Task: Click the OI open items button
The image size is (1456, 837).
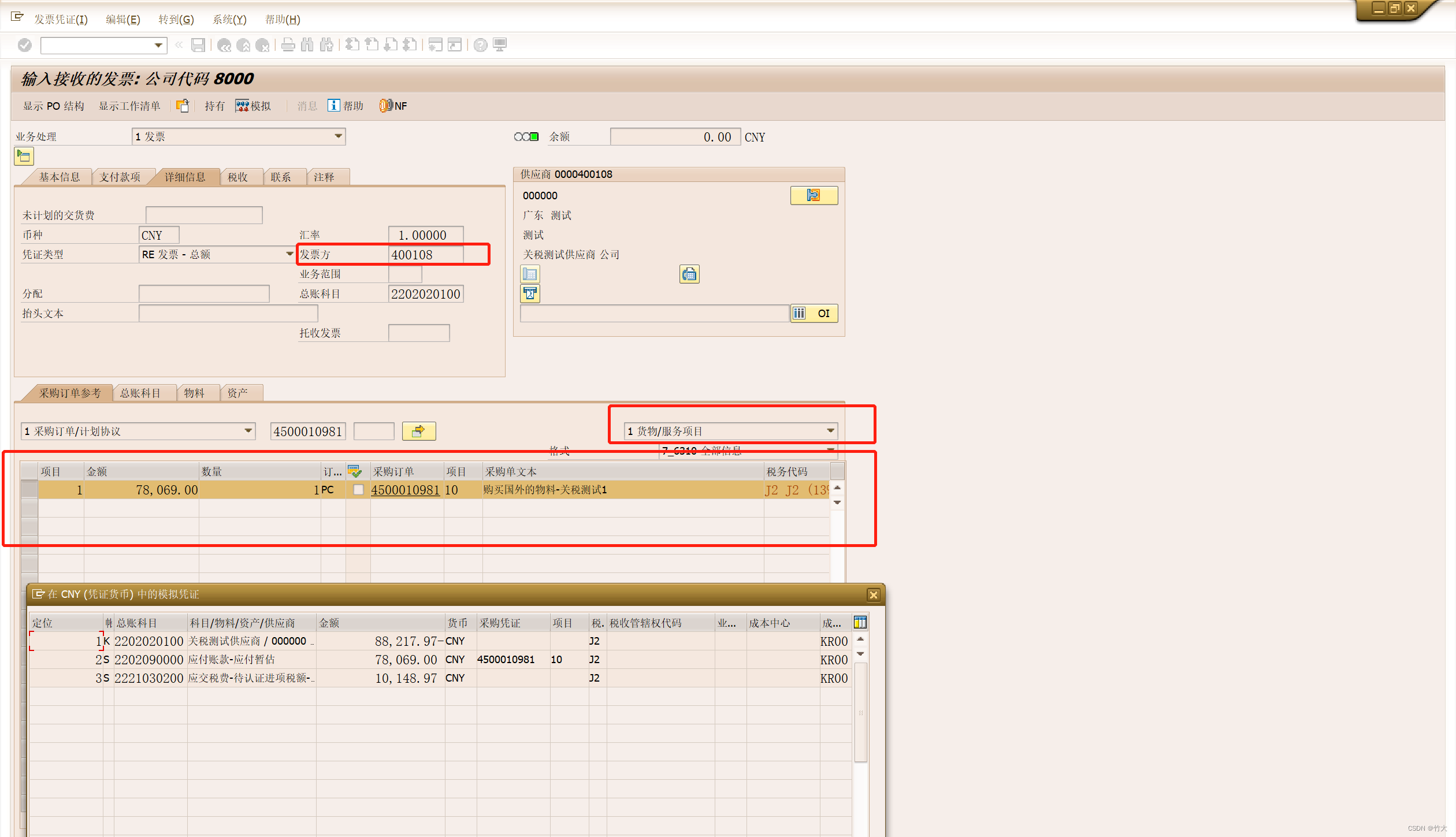Action: [x=815, y=313]
